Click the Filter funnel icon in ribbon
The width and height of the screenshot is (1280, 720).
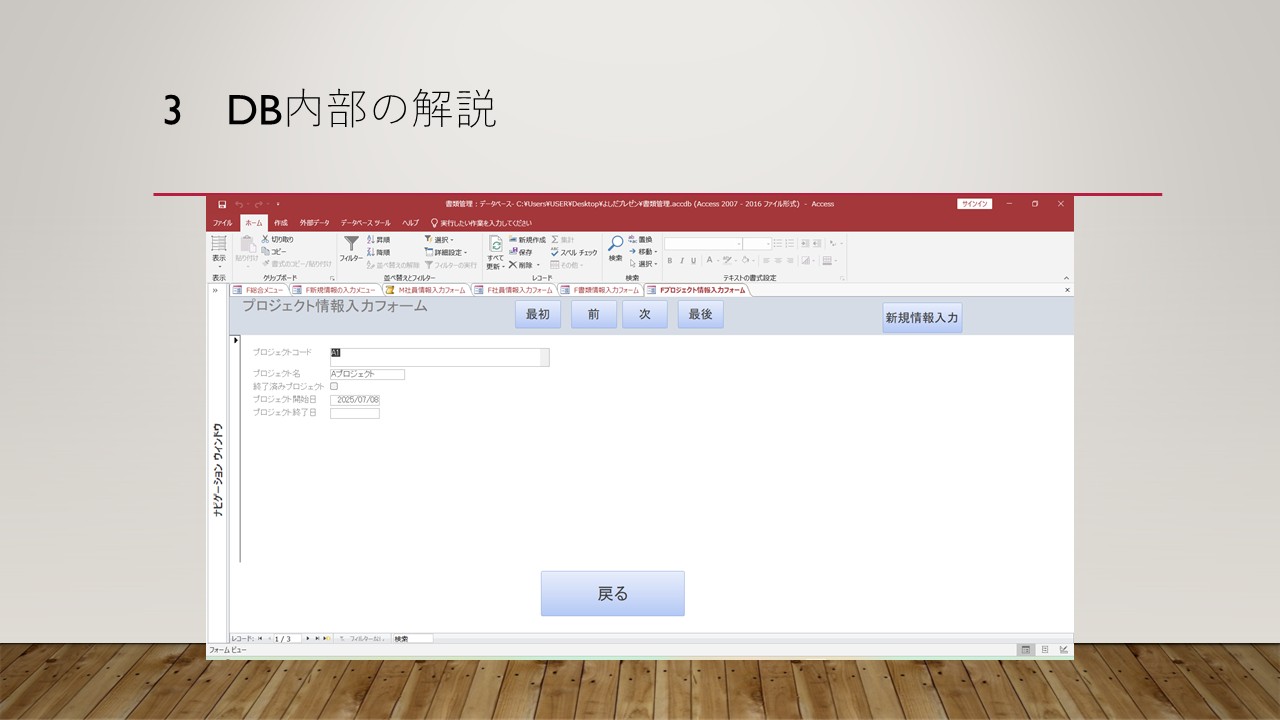click(x=351, y=244)
